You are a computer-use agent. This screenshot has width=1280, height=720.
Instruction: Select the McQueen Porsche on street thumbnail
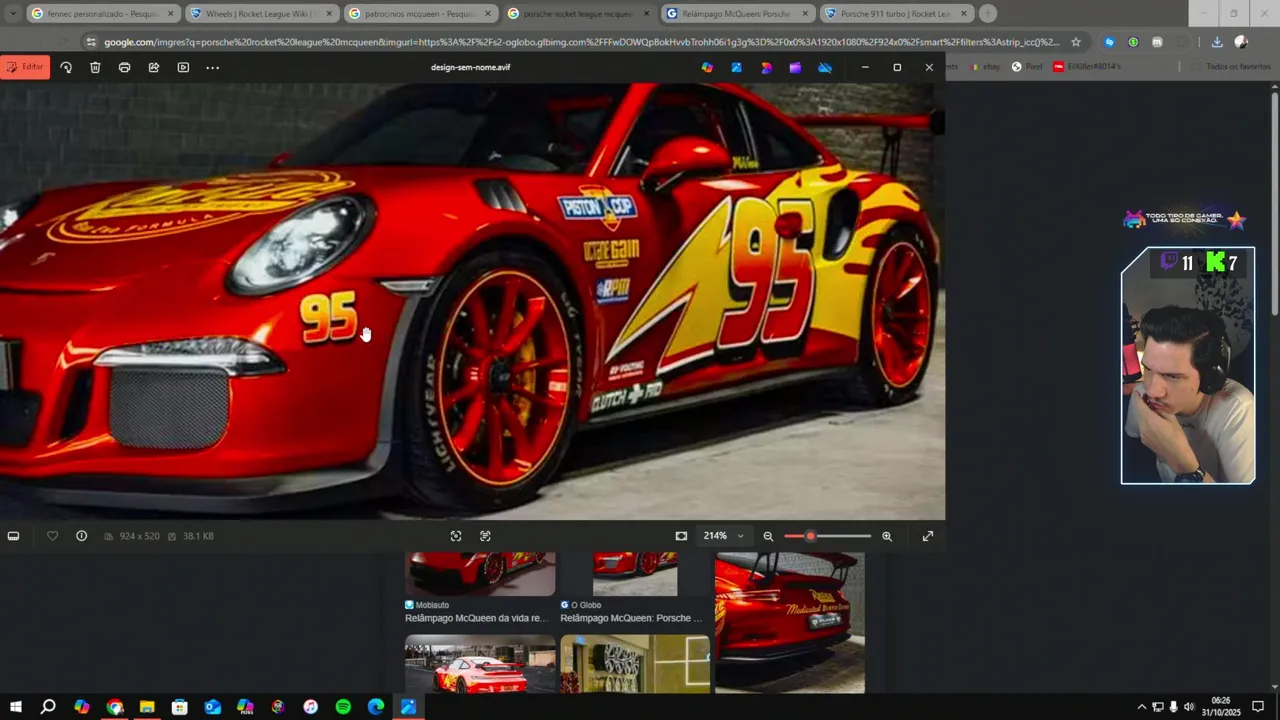click(x=480, y=664)
